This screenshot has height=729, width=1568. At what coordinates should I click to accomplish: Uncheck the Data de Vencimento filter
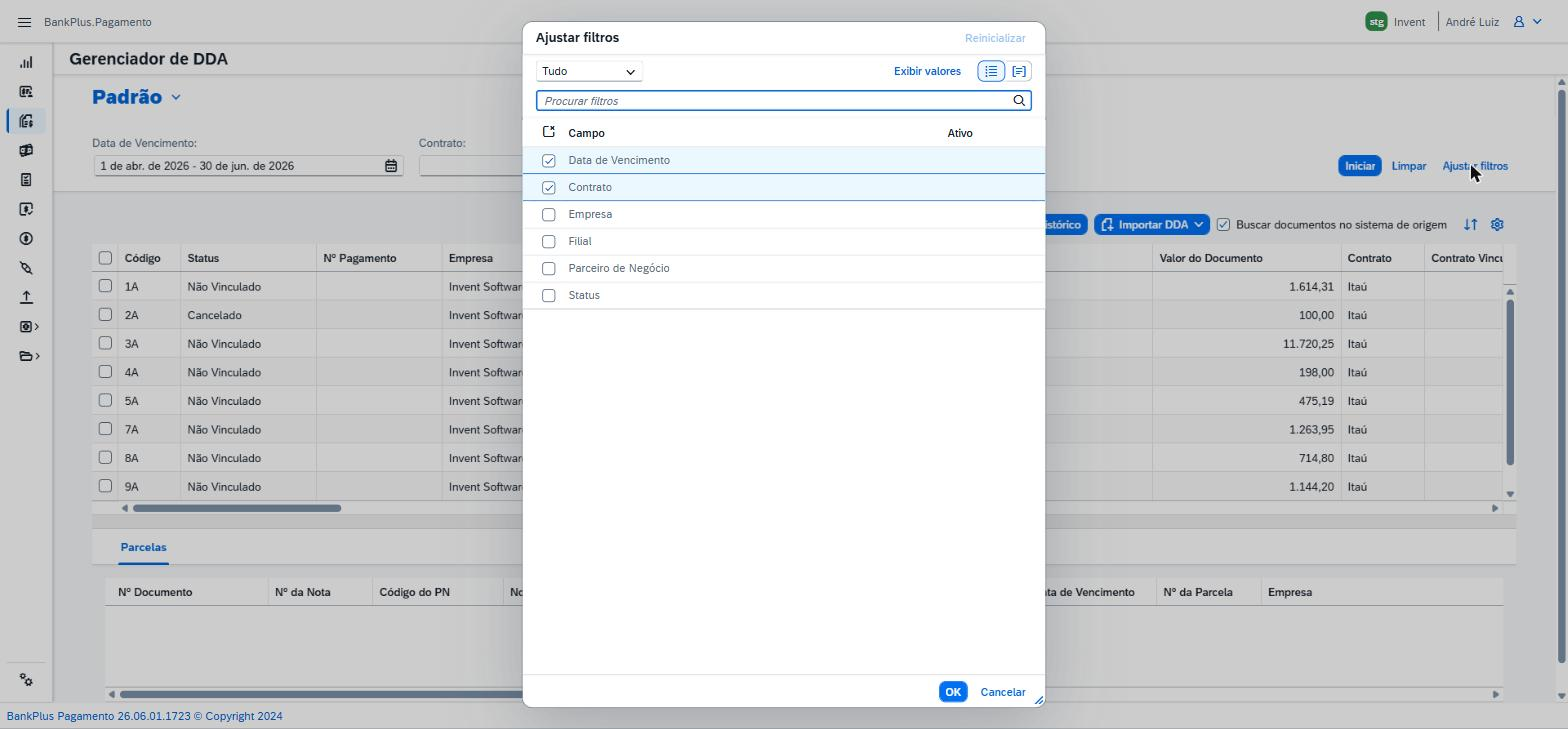pyautogui.click(x=548, y=160)
